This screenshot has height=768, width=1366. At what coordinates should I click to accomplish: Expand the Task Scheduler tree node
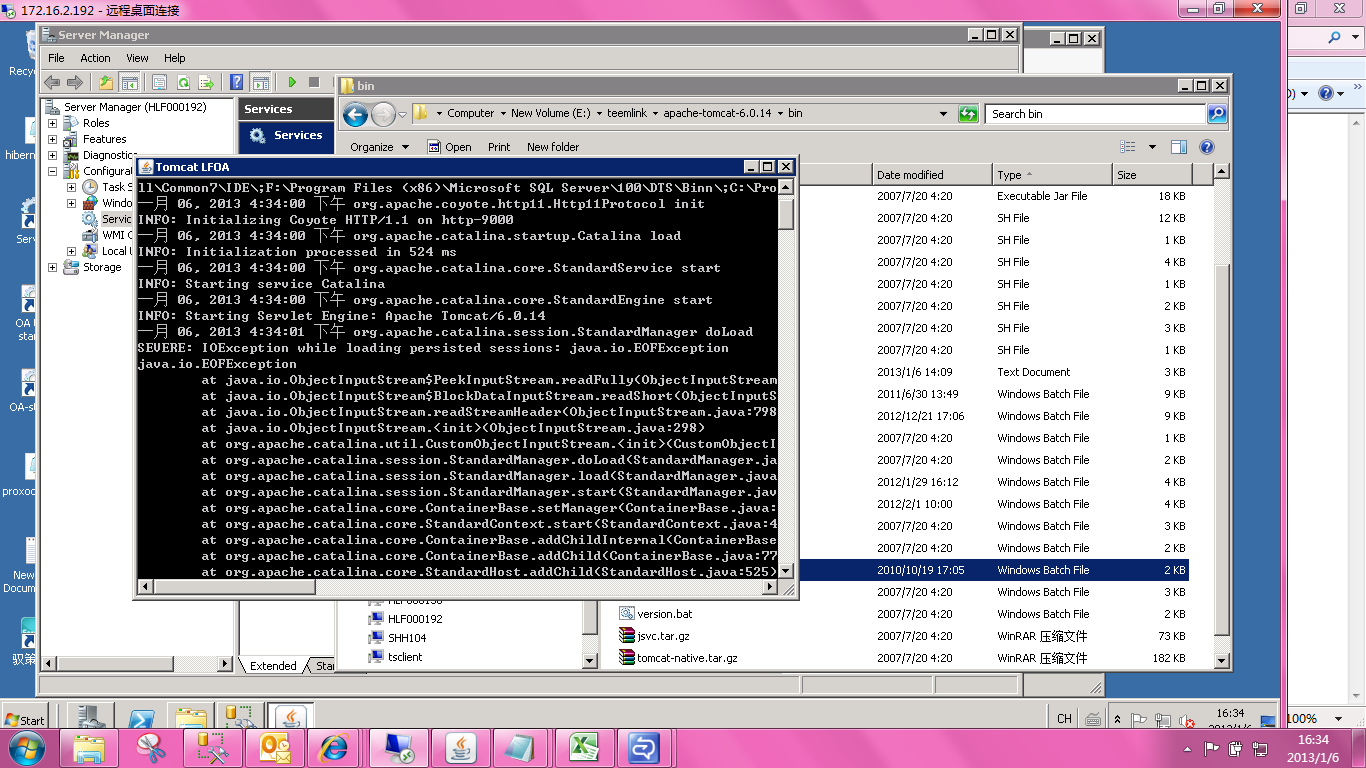(71, 187)
